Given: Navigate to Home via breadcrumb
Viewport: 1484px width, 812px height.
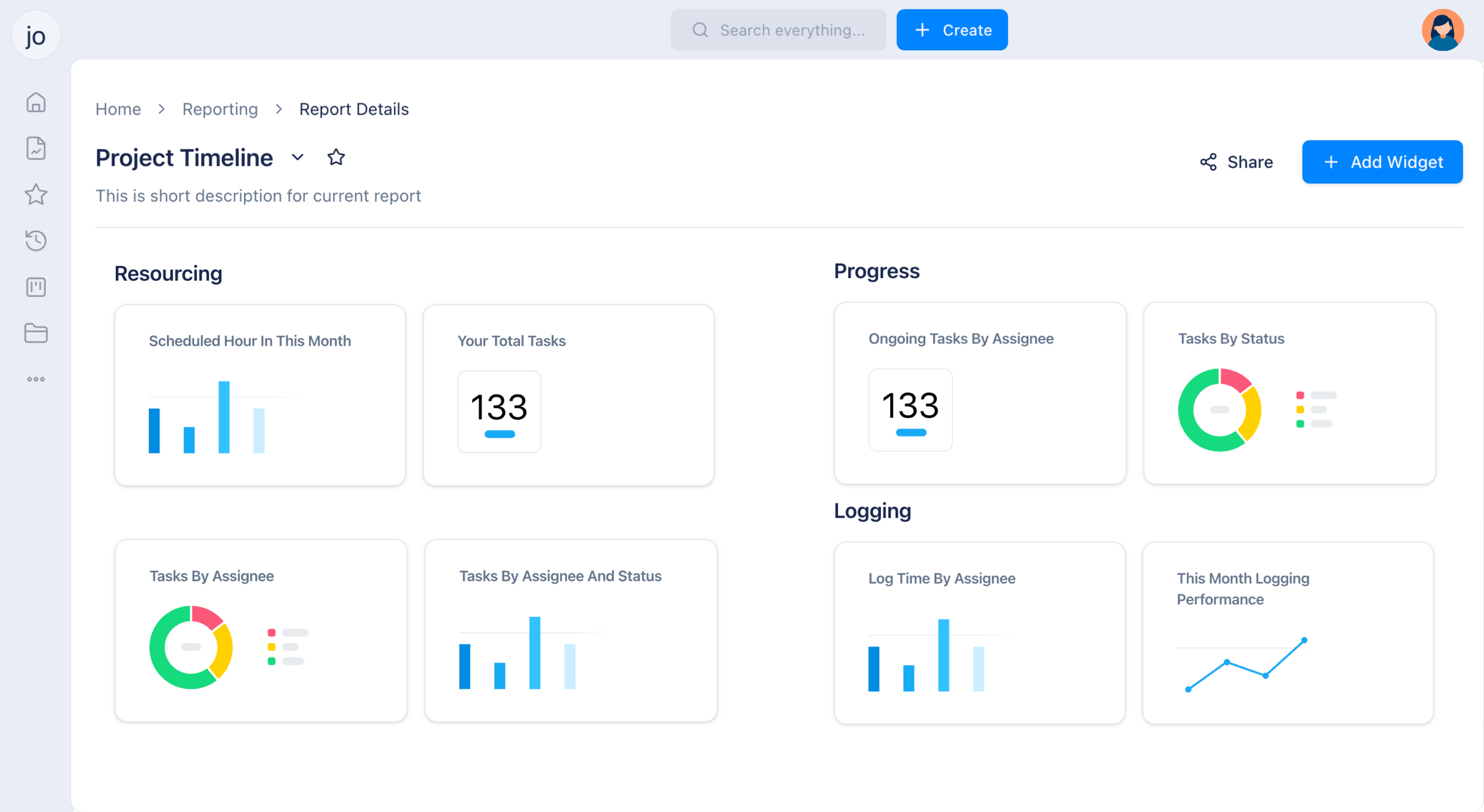Looking at the screenshot, I should point(118,109).
